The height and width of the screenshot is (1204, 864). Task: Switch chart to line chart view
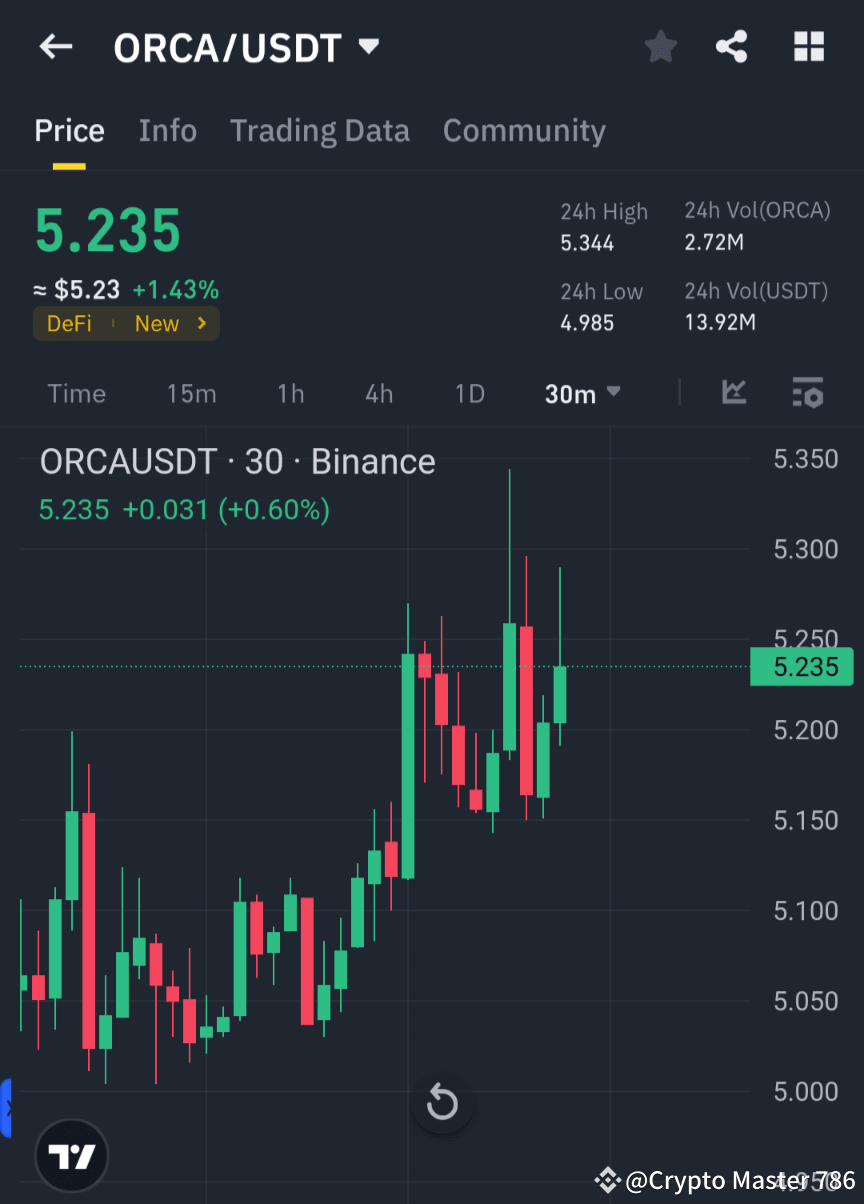point(734,393)
